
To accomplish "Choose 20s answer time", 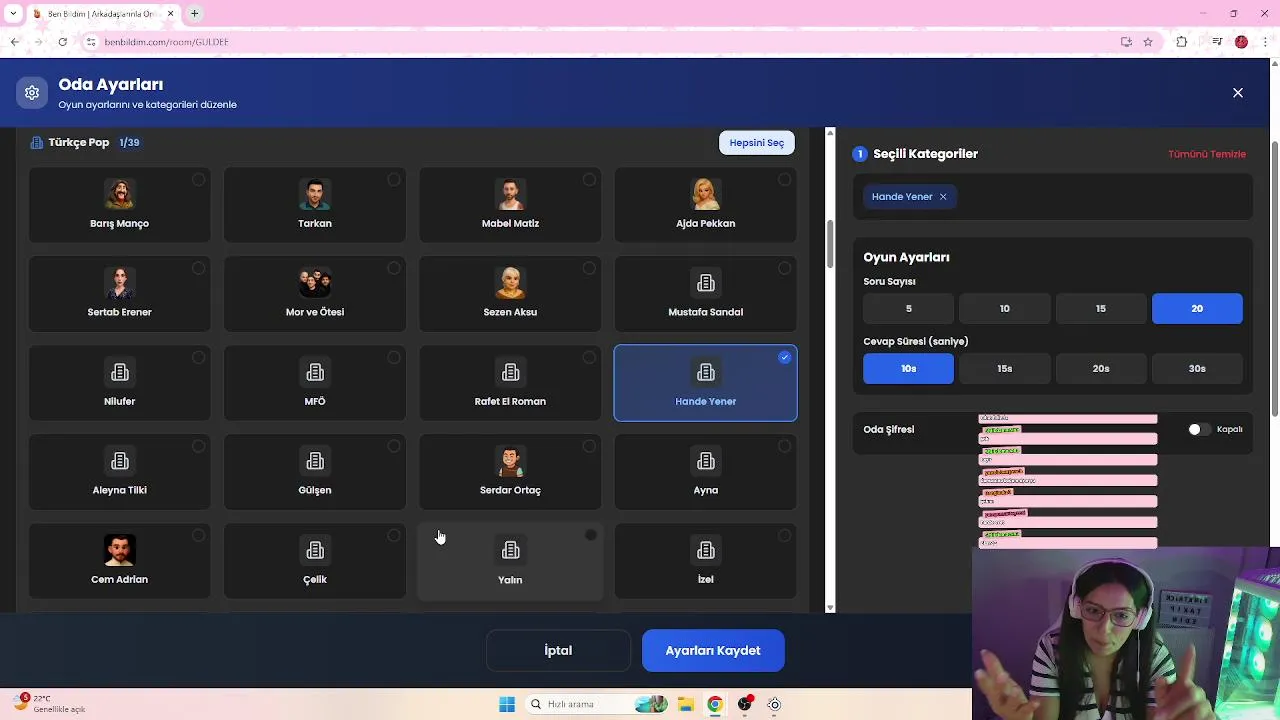I will tap(1101, 369).
